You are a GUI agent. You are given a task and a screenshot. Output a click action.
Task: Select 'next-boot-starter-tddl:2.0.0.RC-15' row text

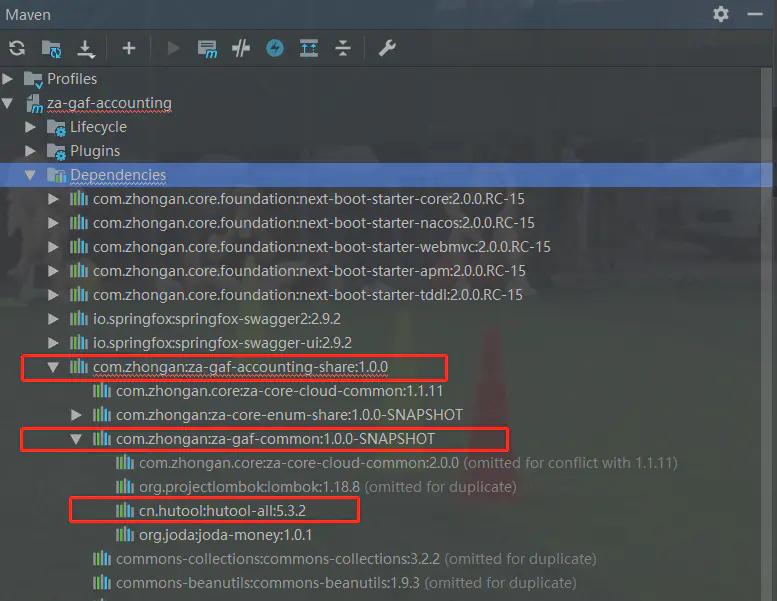[308, 295]
